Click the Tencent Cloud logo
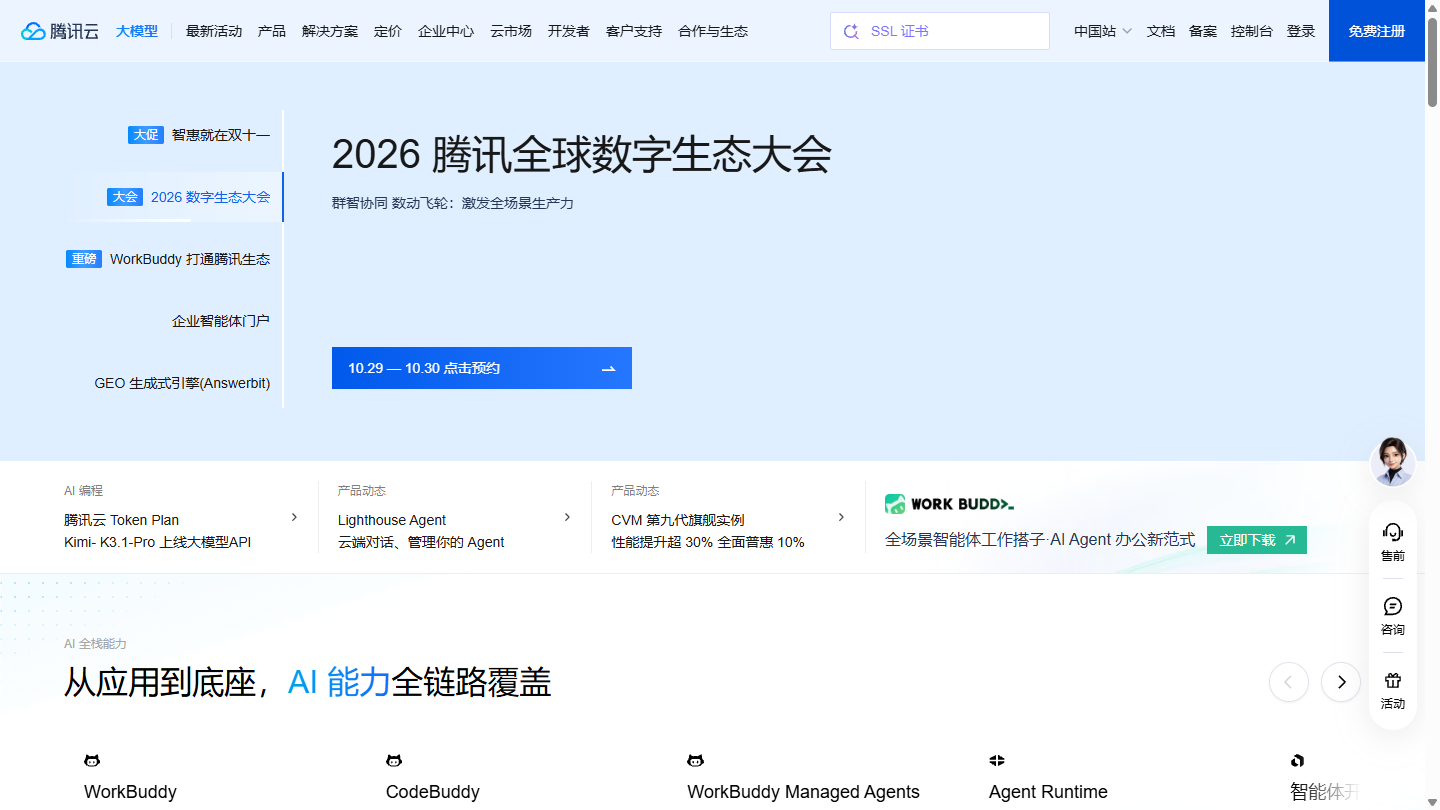This screenshot has width=1440, height=810. click(x=60, y=31)
